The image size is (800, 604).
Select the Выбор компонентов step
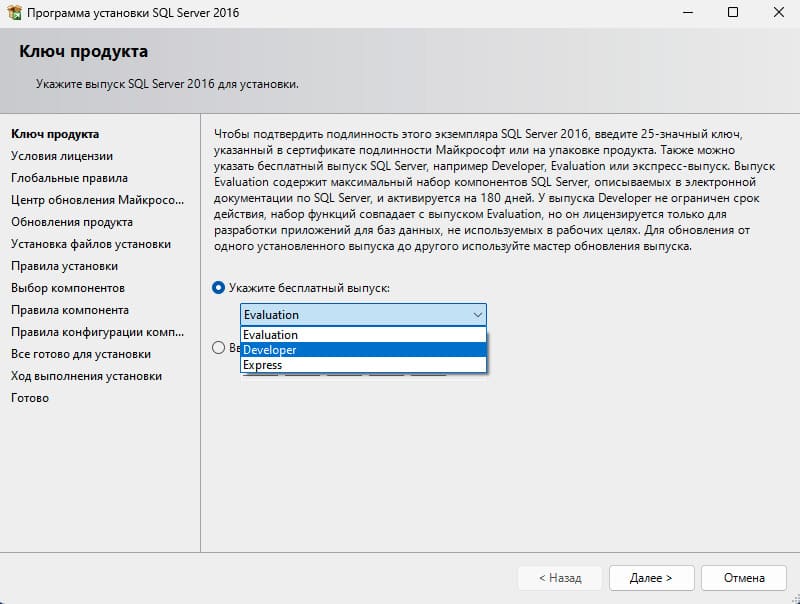(68, 288)
